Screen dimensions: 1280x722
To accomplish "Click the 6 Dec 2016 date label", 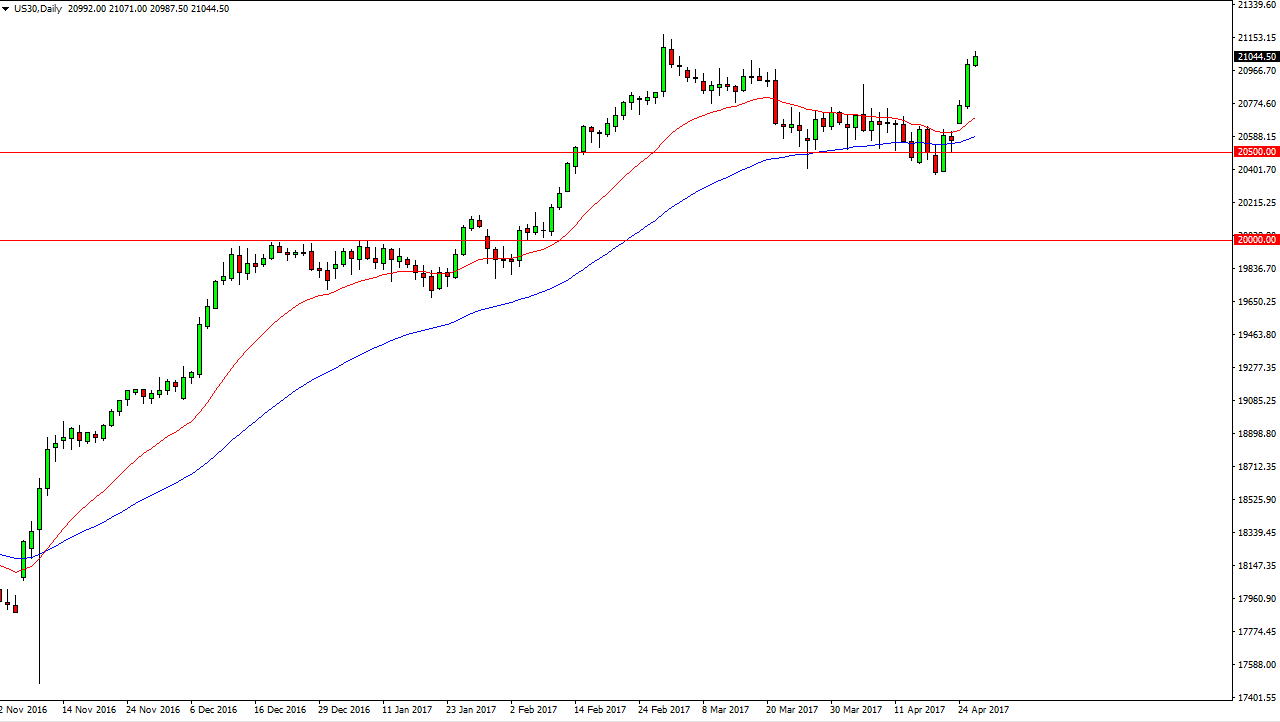I will 216,710.
